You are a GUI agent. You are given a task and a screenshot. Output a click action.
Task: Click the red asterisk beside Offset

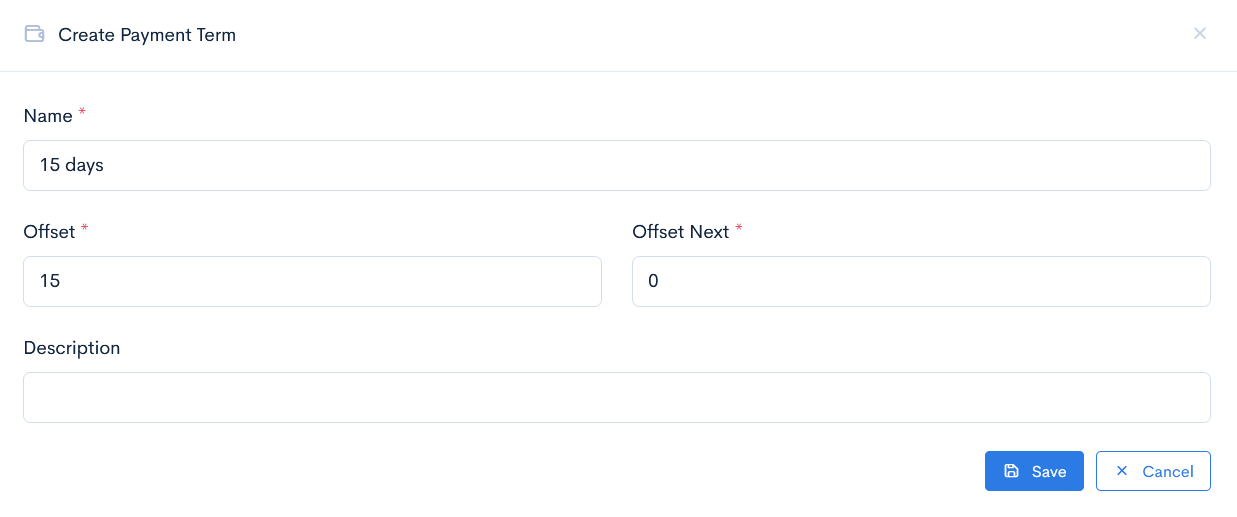coord(85,229)
